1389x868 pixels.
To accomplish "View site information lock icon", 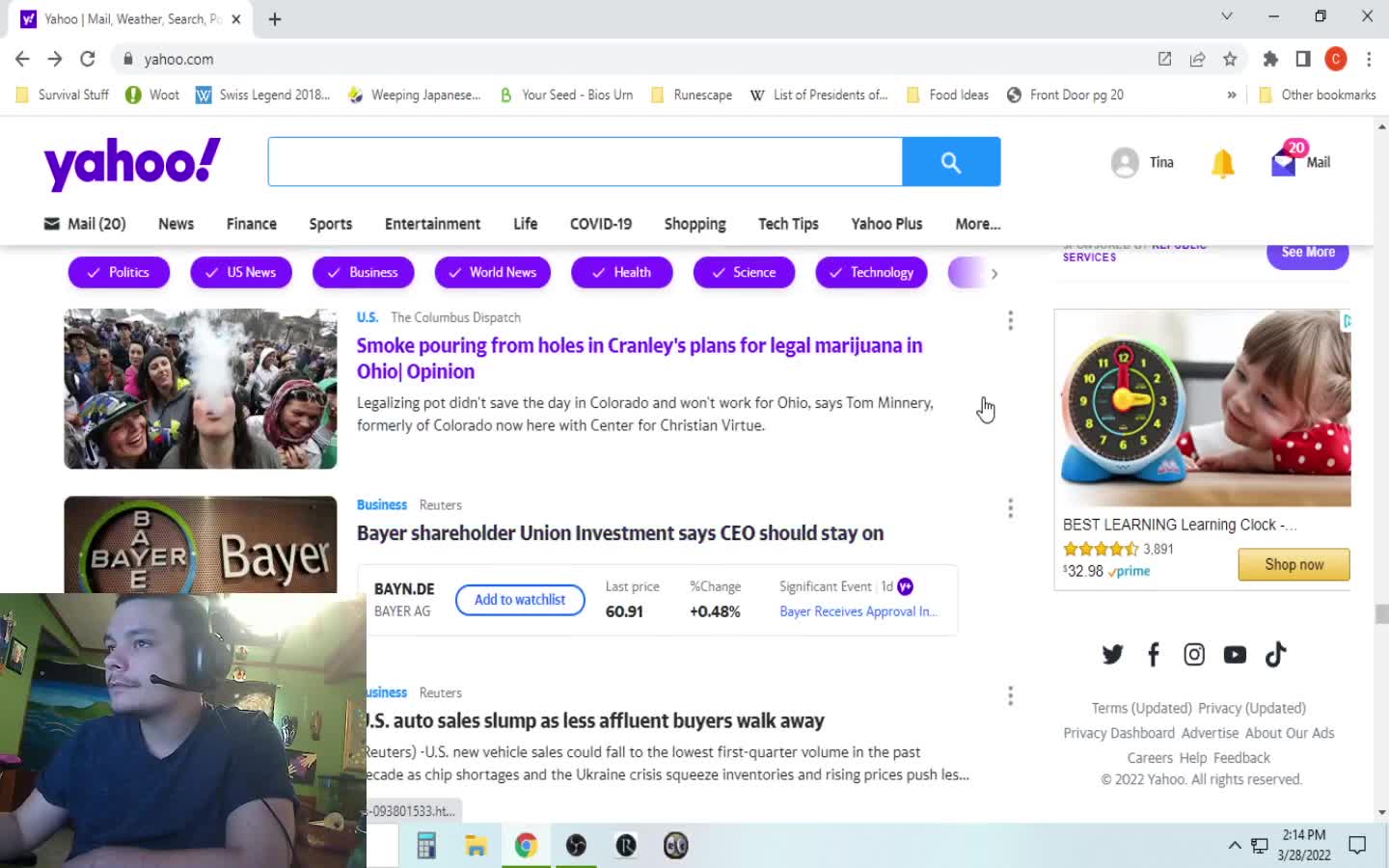I will [x=127, y=59].
